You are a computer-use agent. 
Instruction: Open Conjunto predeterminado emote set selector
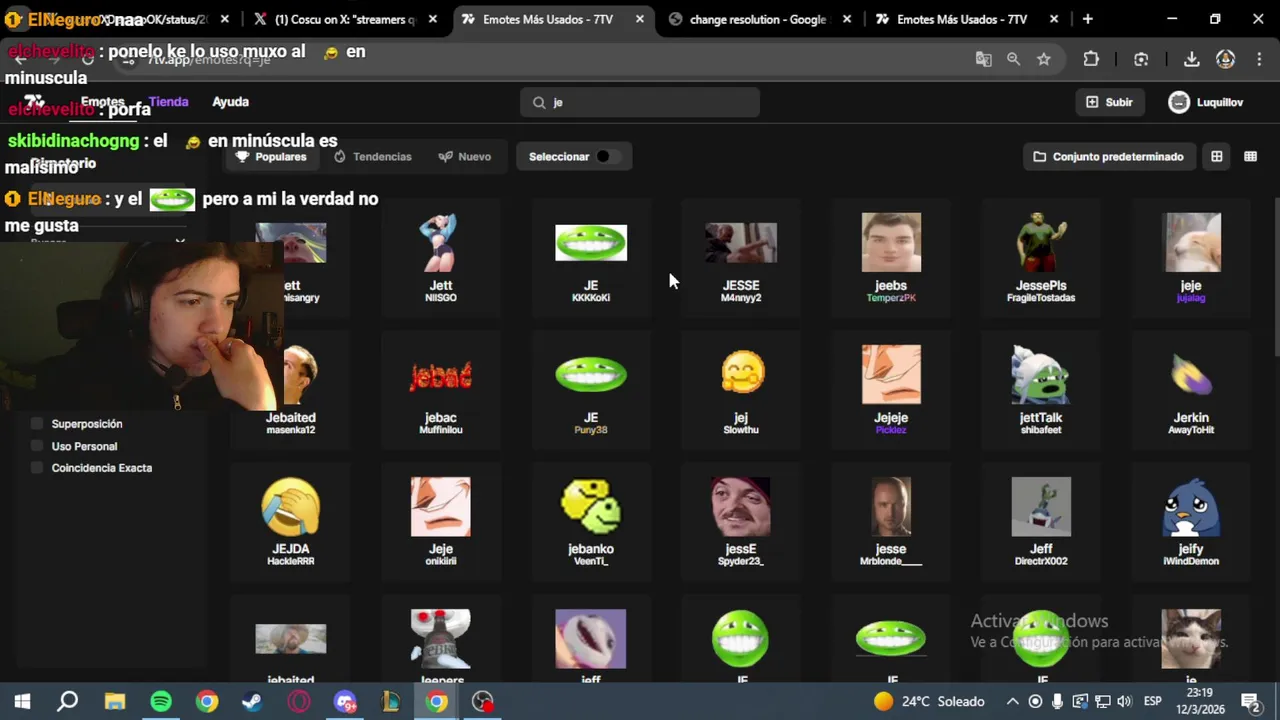pos(1108,157)
